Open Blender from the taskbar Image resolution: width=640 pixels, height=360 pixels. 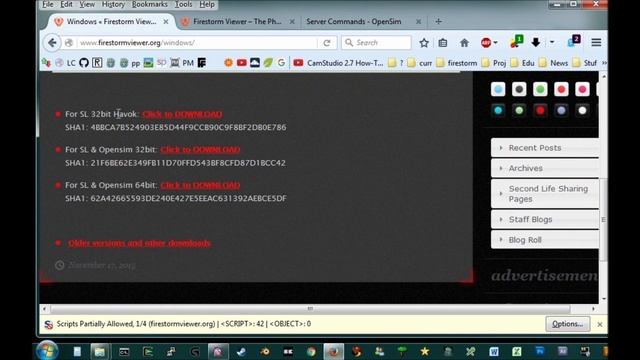(265, 351)
